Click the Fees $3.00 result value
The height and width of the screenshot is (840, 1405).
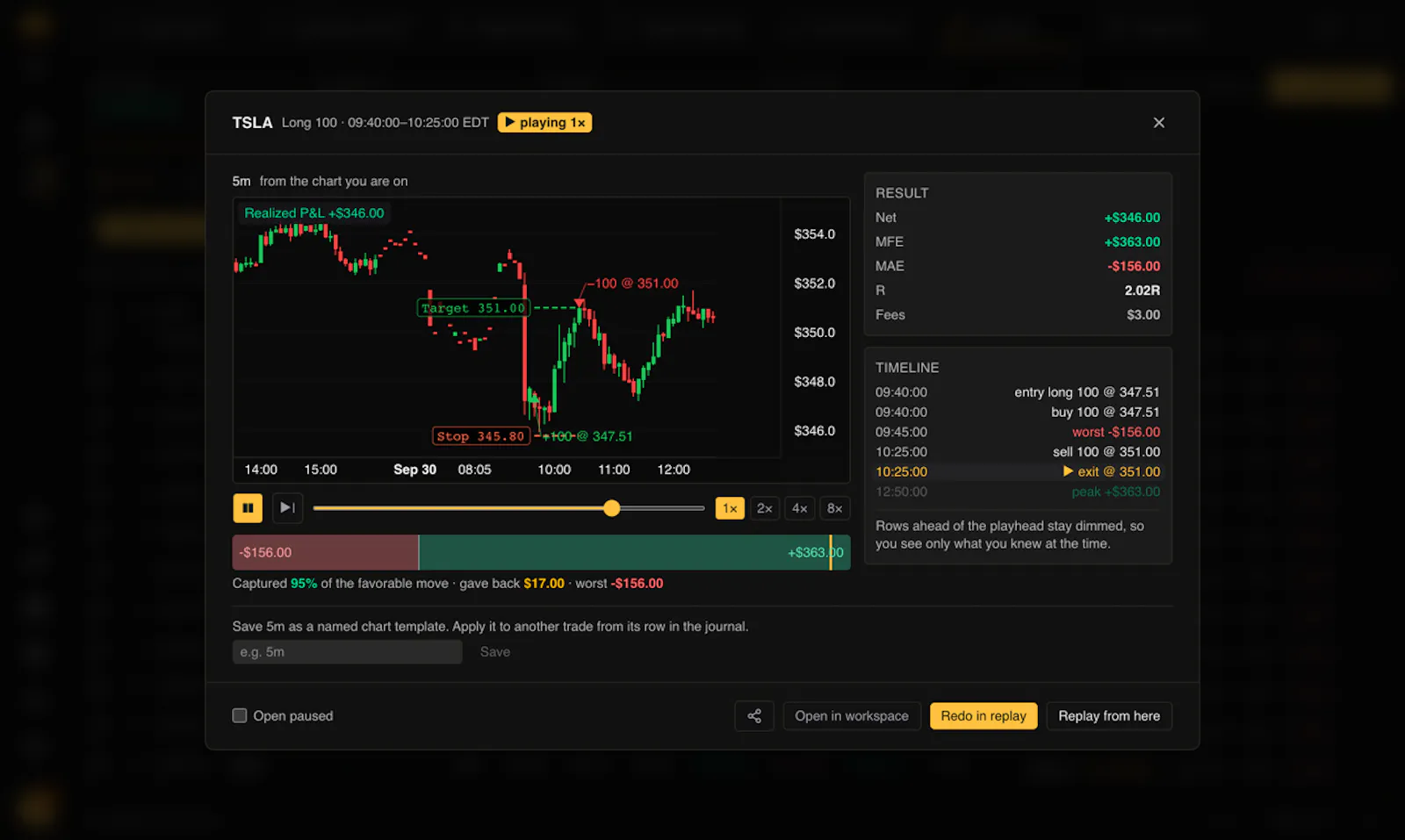click(1143, 315)
